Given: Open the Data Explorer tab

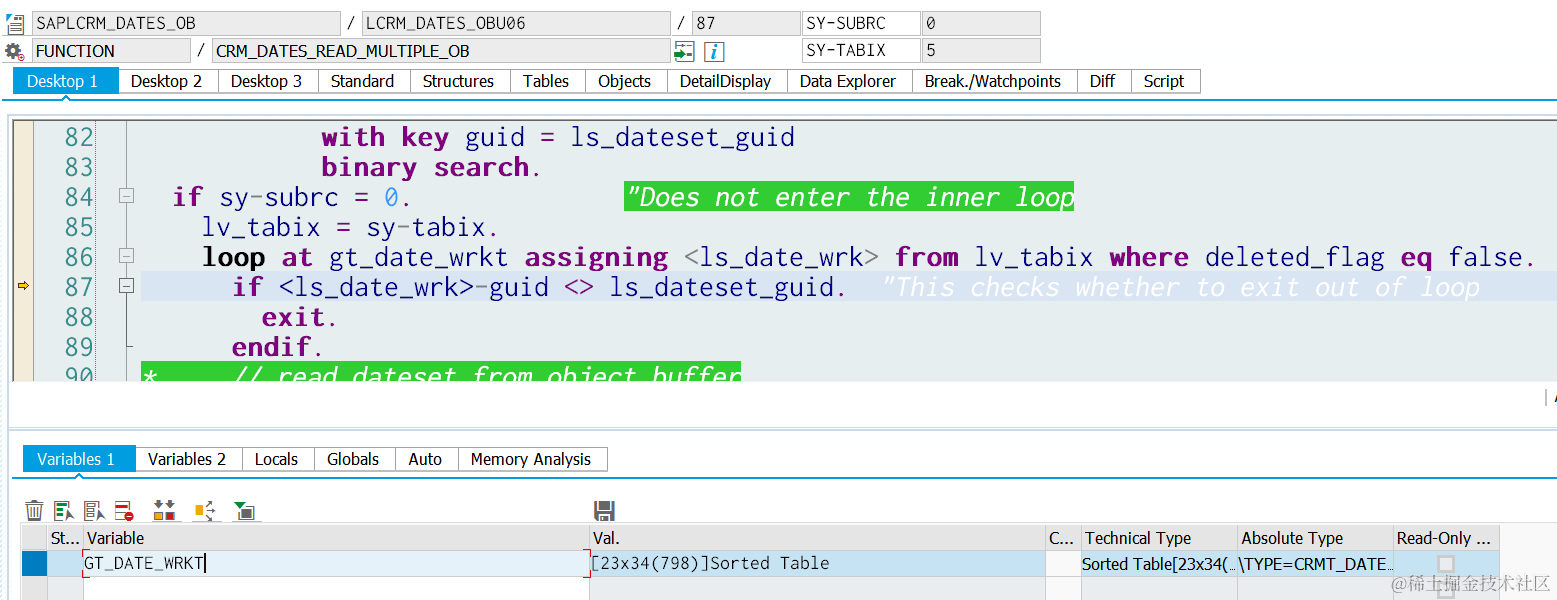Looking at the screenshot, I should coord(848,81).
